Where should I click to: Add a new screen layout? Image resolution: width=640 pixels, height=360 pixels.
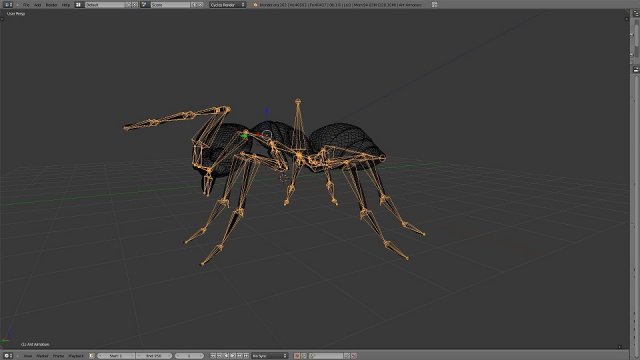(128, 5)
